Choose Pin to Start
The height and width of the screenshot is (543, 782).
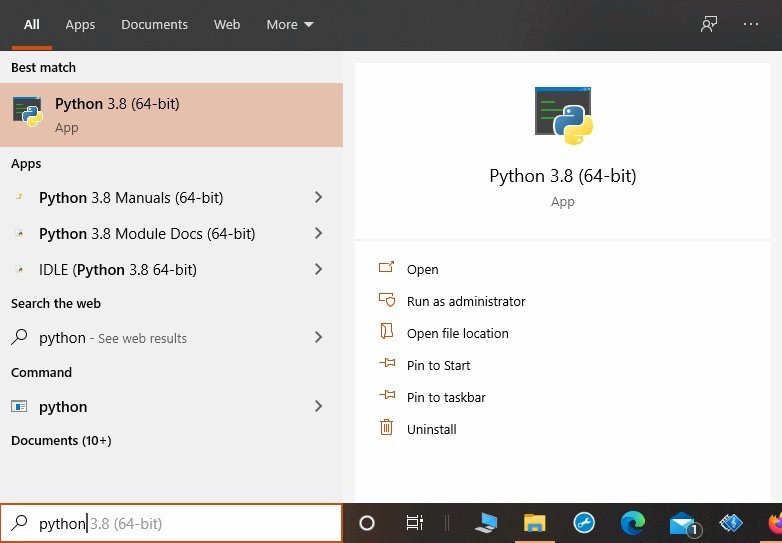coord(438,365)
